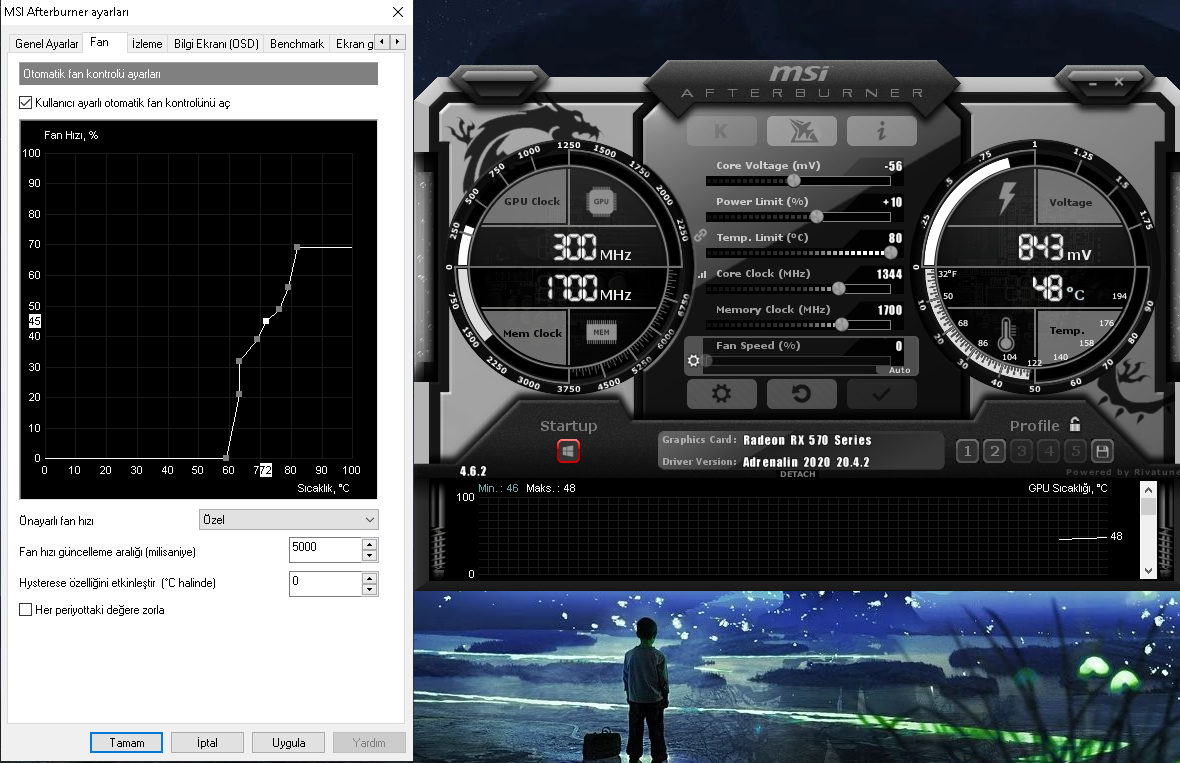Click the OC Scanner icon button
This screenshot has height=763, width=1180.
point(801,131)
